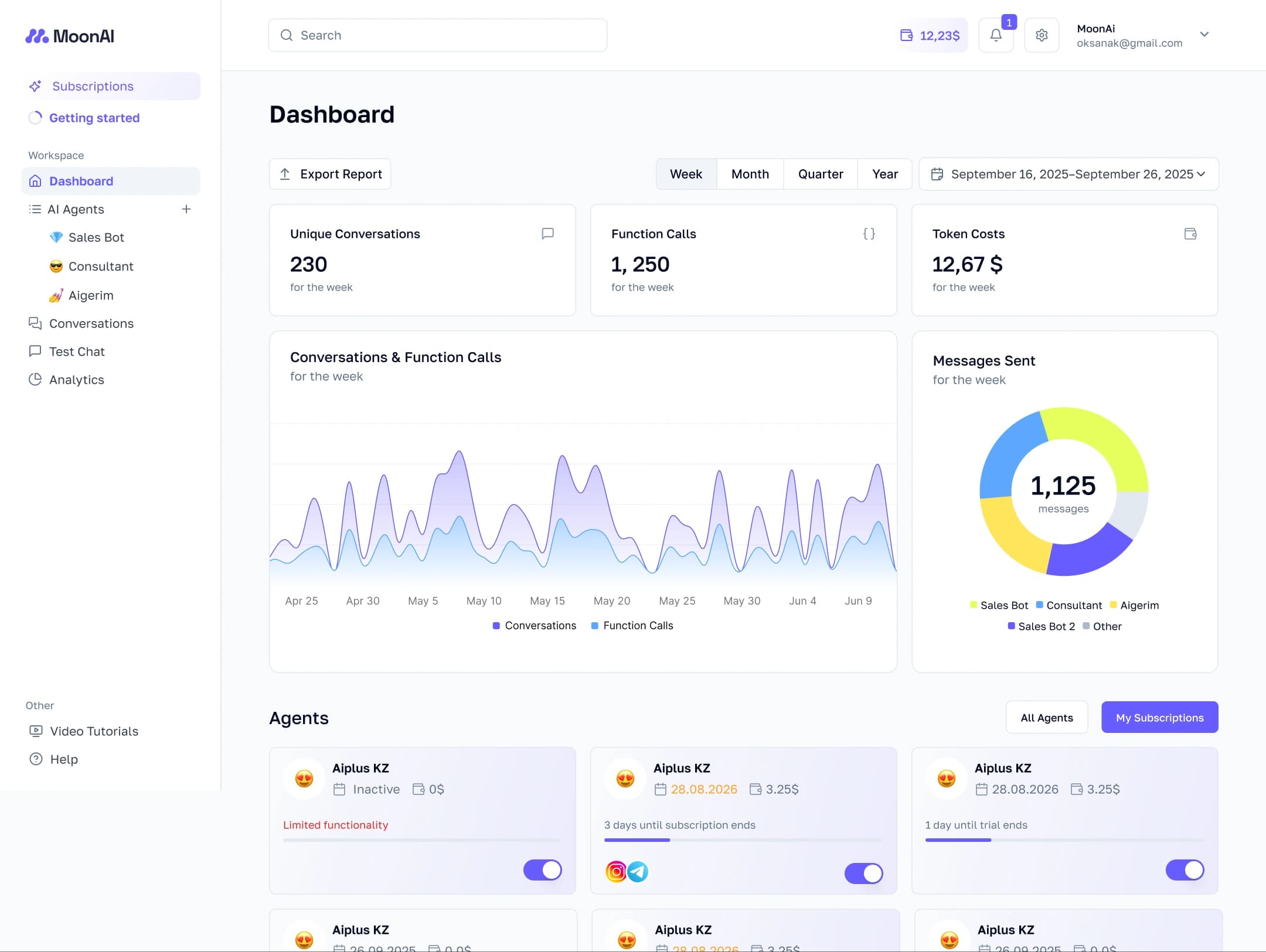Click the Function Calls curly braces icon
Screen dimensions: 1266x952
click(869, 234)
